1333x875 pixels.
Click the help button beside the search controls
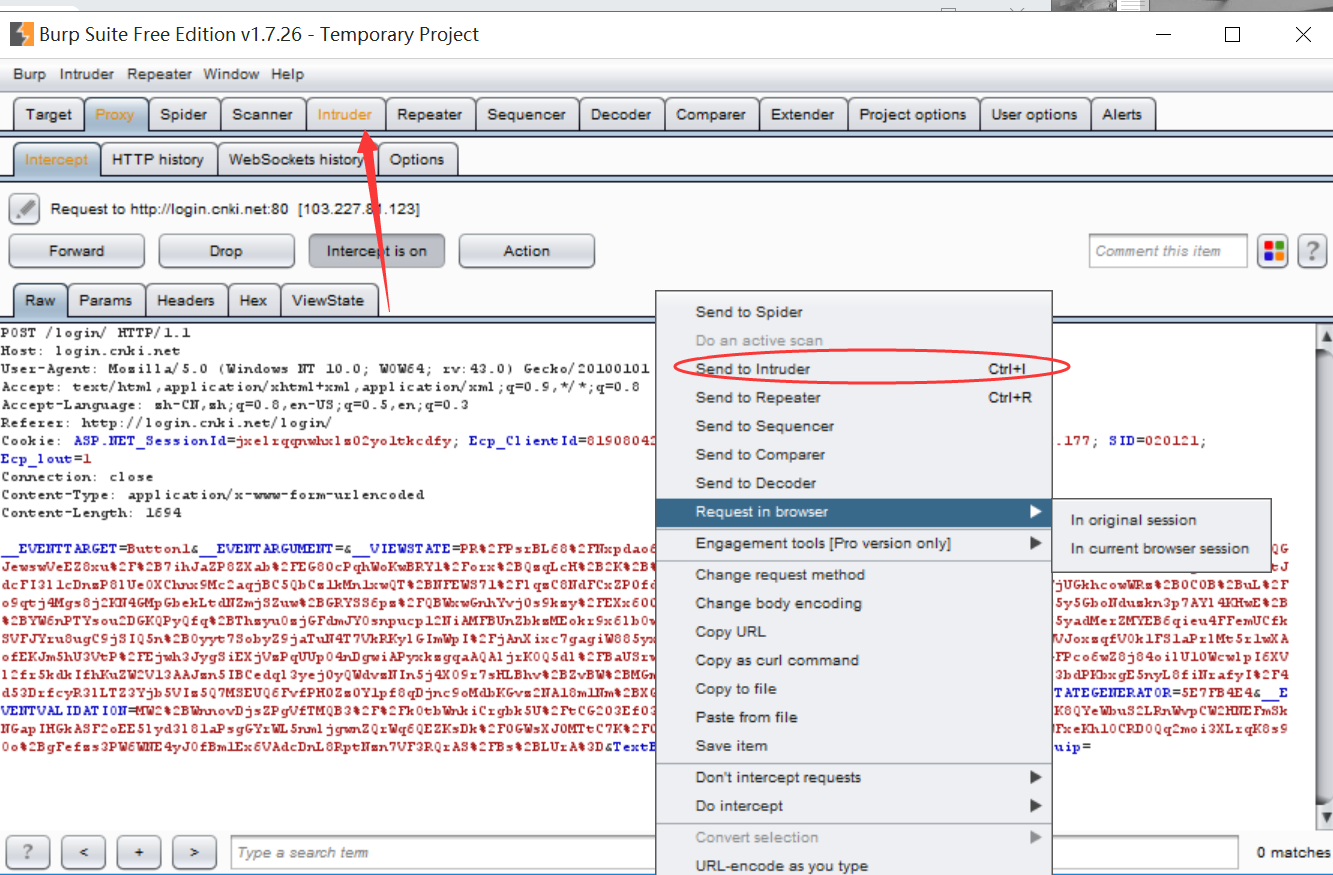(x=28, y=852)
